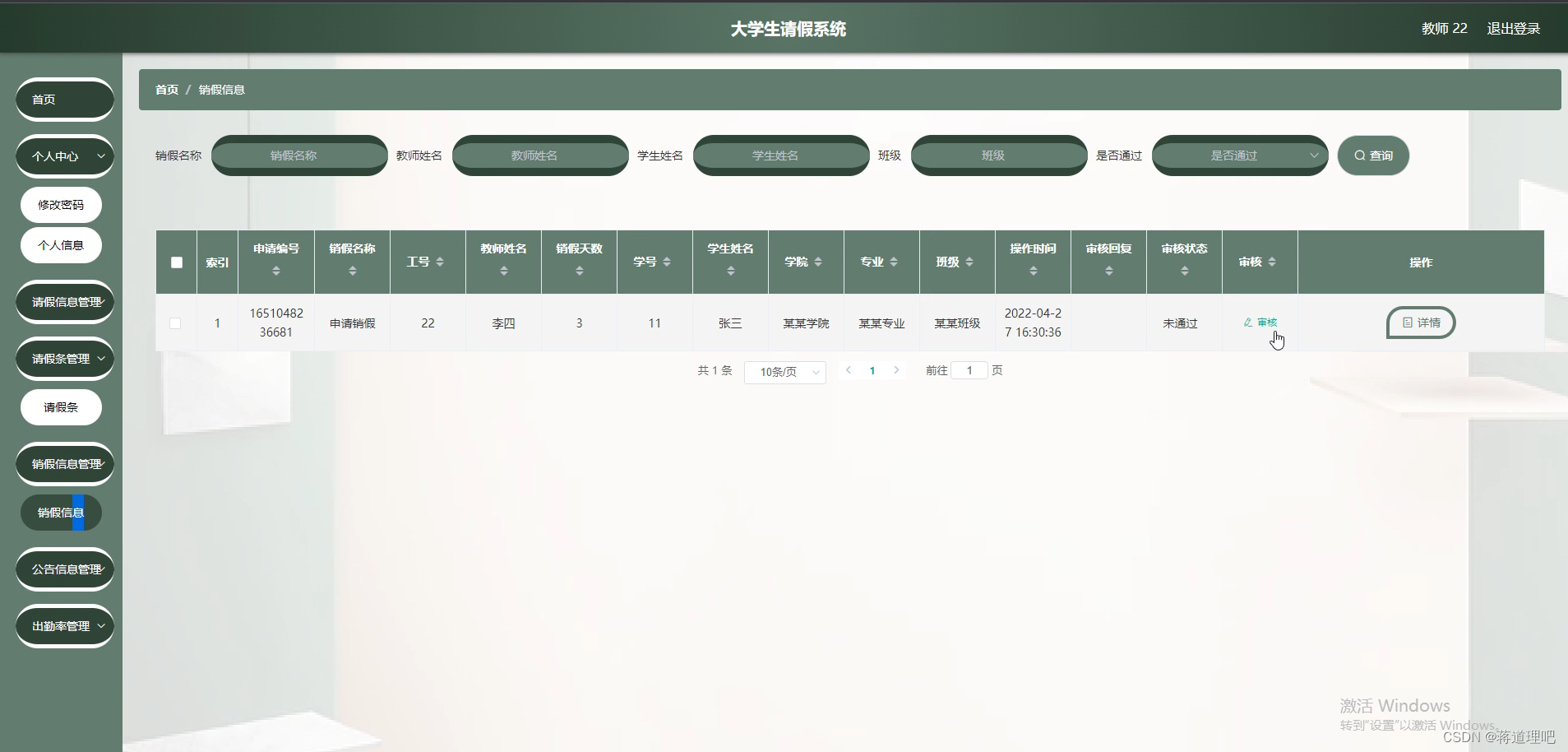Select 销假信息 in the sidebar
The image size is (1568, 752).
click(x=61, y=512)
